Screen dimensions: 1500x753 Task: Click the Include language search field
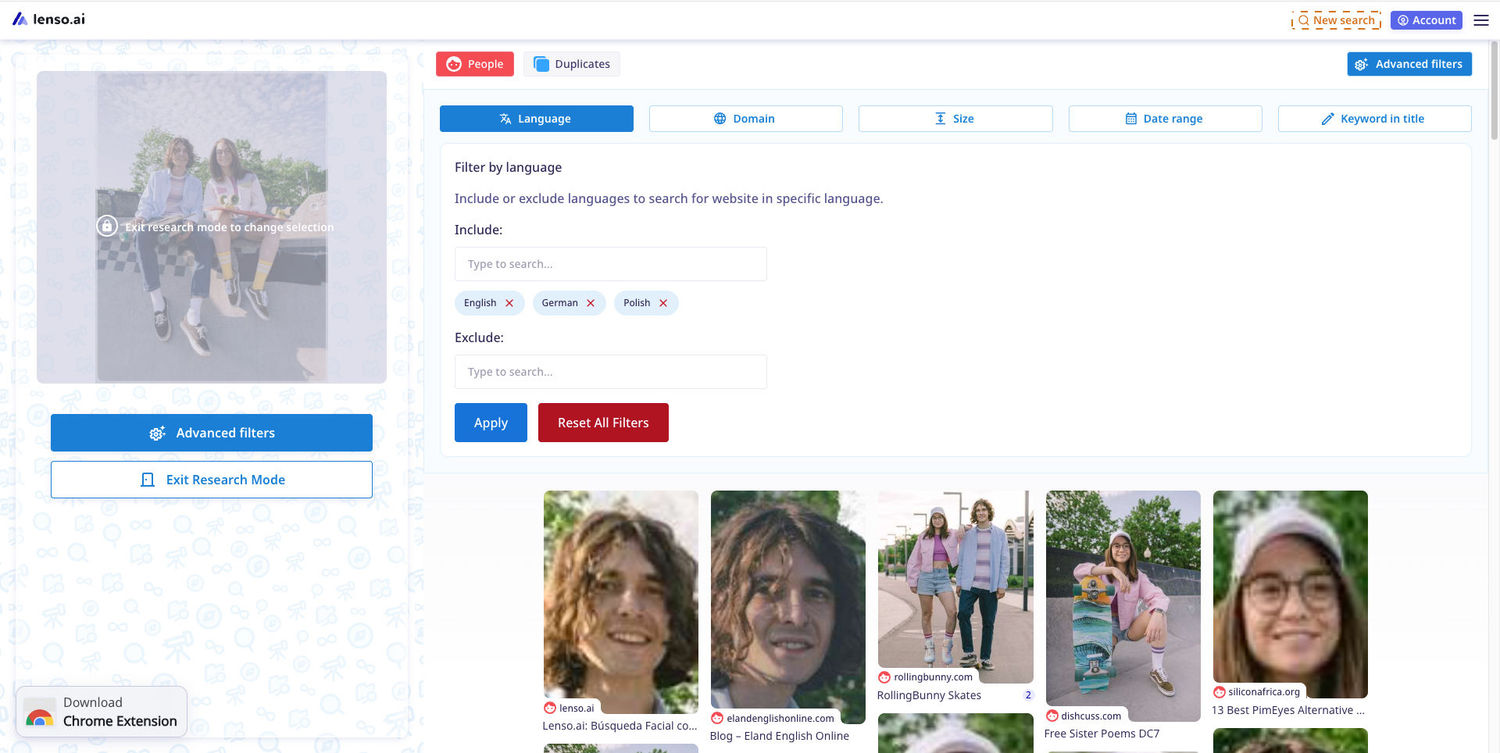click(x=610, y=264)
